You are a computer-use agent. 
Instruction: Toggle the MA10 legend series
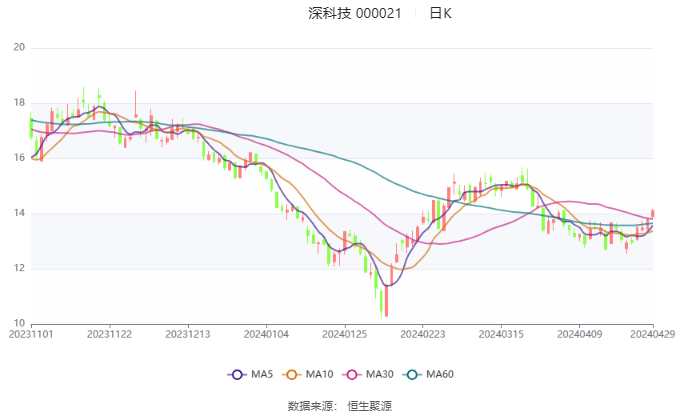[x=307, y=374]
